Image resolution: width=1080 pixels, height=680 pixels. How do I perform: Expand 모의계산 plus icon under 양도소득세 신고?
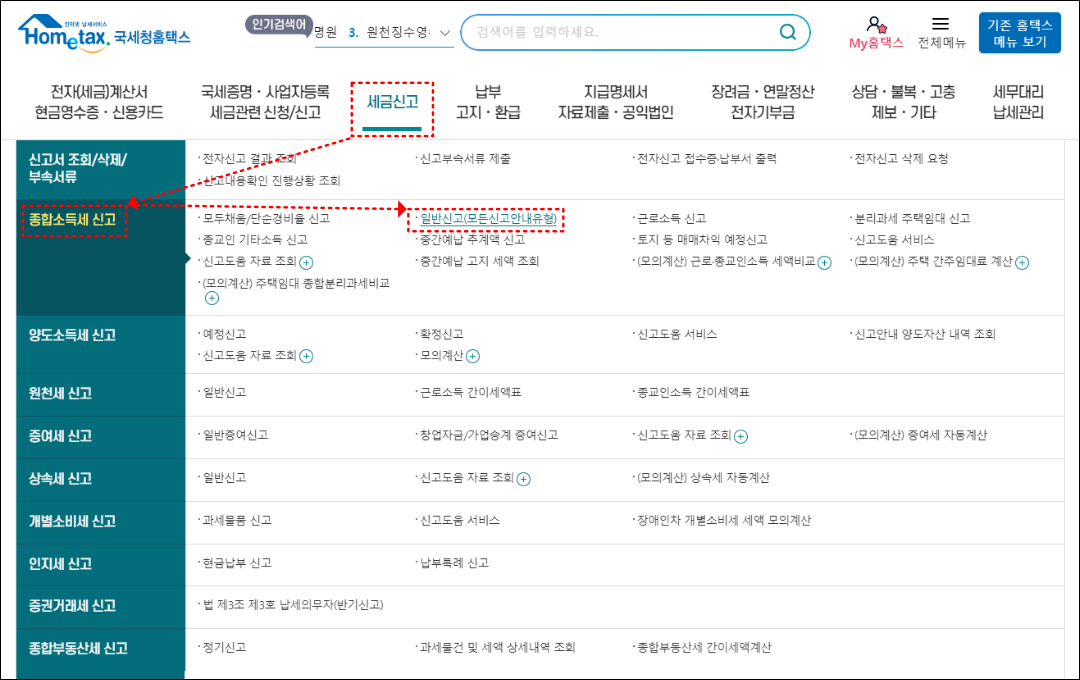pos(472,355)
